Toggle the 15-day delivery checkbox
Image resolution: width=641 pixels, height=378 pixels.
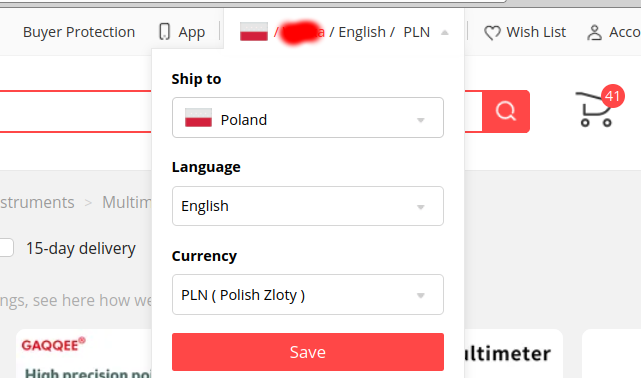coord(6,248)
